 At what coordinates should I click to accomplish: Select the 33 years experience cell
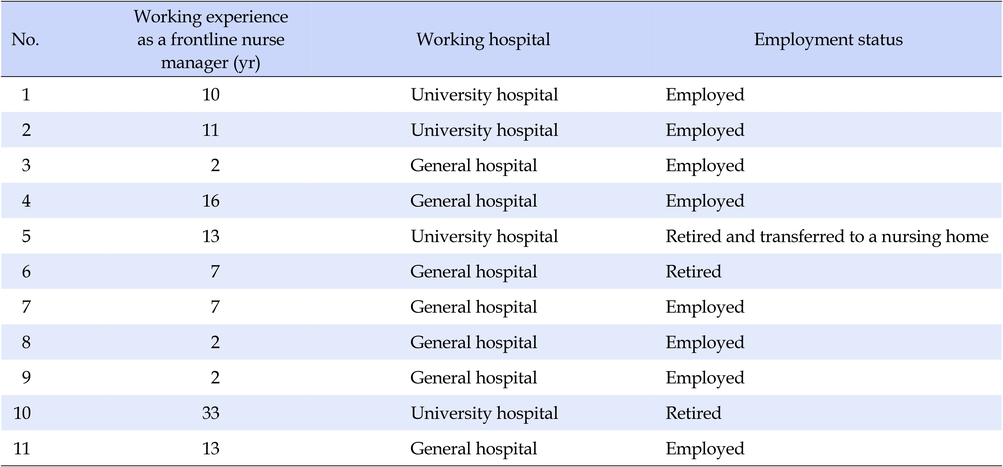[210, 413]
